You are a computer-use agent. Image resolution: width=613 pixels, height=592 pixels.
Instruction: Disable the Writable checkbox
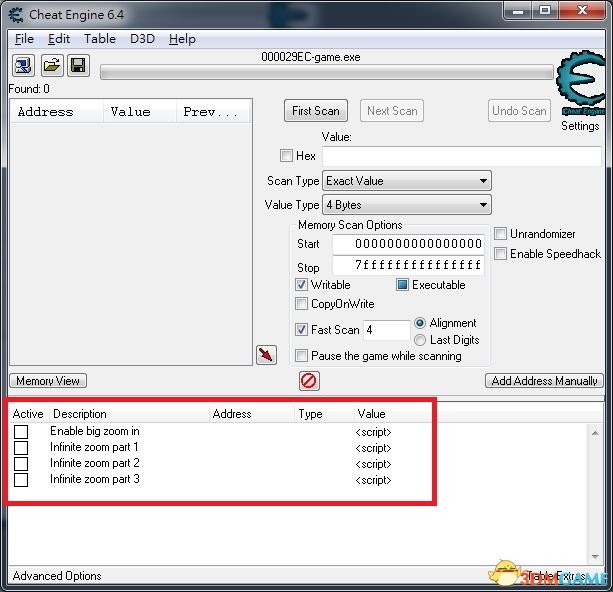click(301, 284)
